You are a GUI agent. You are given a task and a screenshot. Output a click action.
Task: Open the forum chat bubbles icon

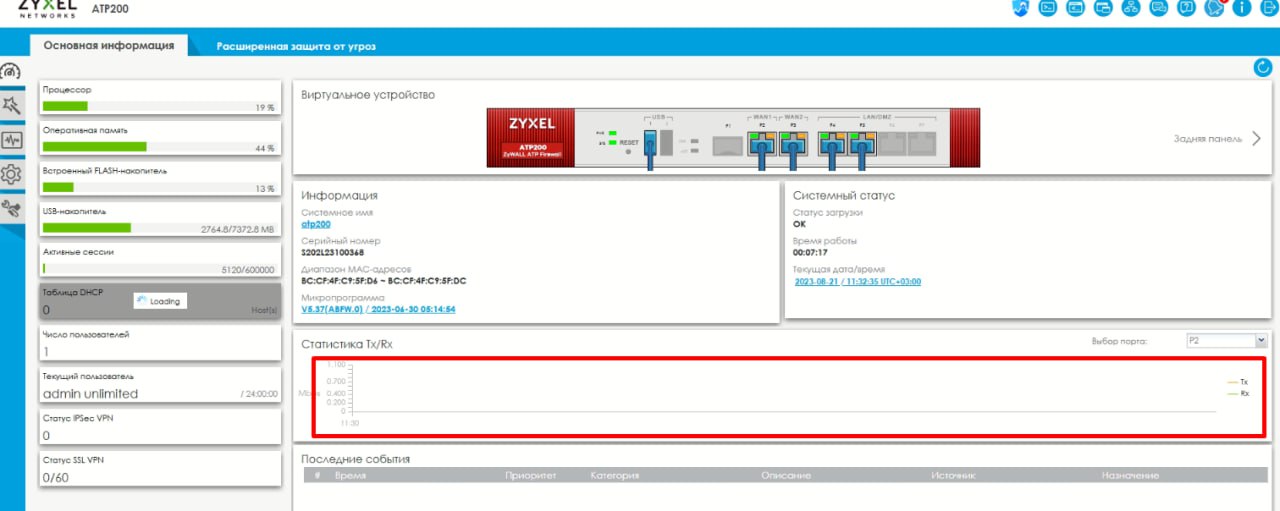[1159, 8]
